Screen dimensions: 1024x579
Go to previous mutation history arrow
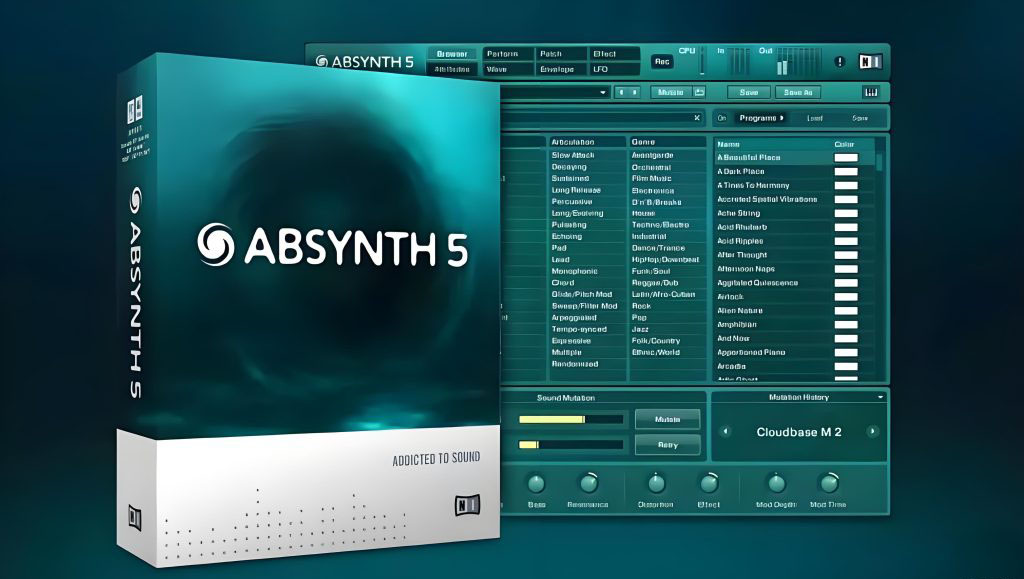pos(726,432)
